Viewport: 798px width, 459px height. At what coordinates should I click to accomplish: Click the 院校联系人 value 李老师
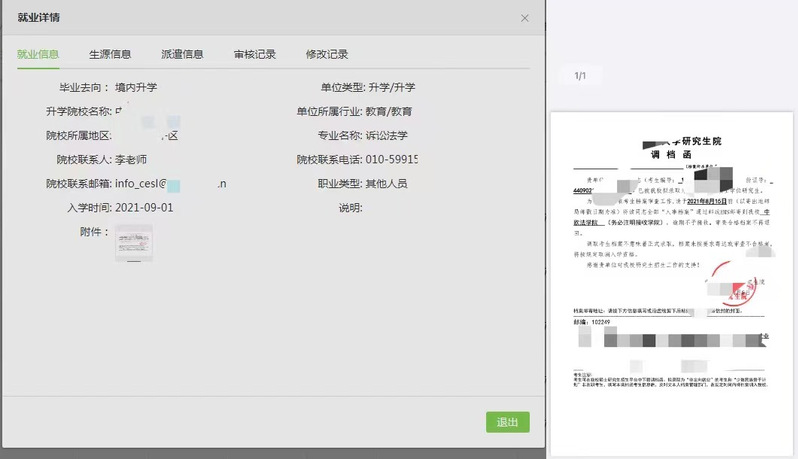pyautogui.click(x=130, y=160)
